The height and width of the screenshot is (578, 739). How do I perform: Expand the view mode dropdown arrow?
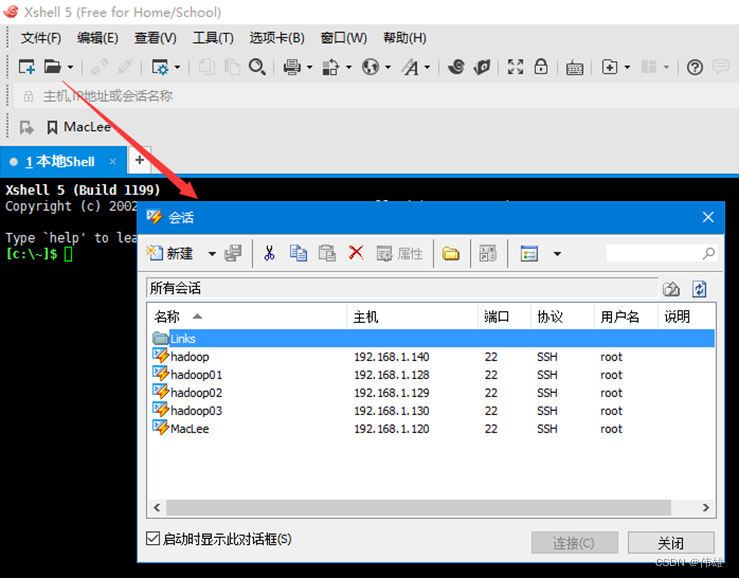point(557,254)
